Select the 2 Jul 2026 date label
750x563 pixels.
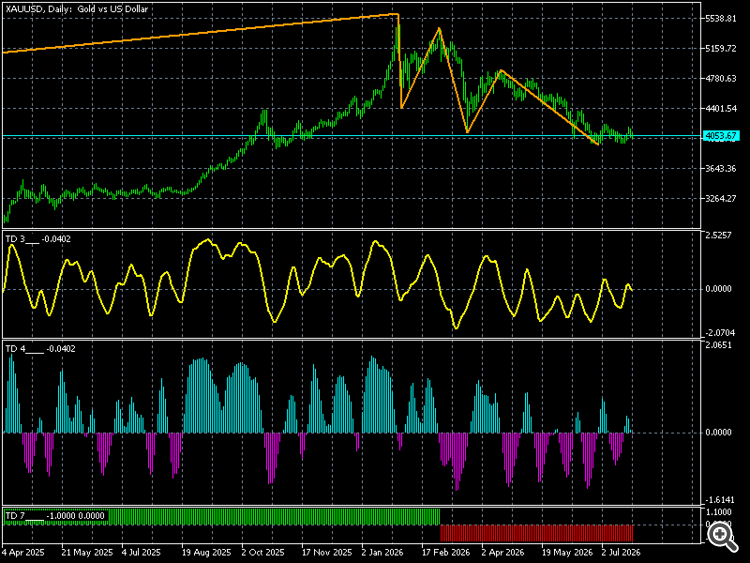tap(621, 552)
